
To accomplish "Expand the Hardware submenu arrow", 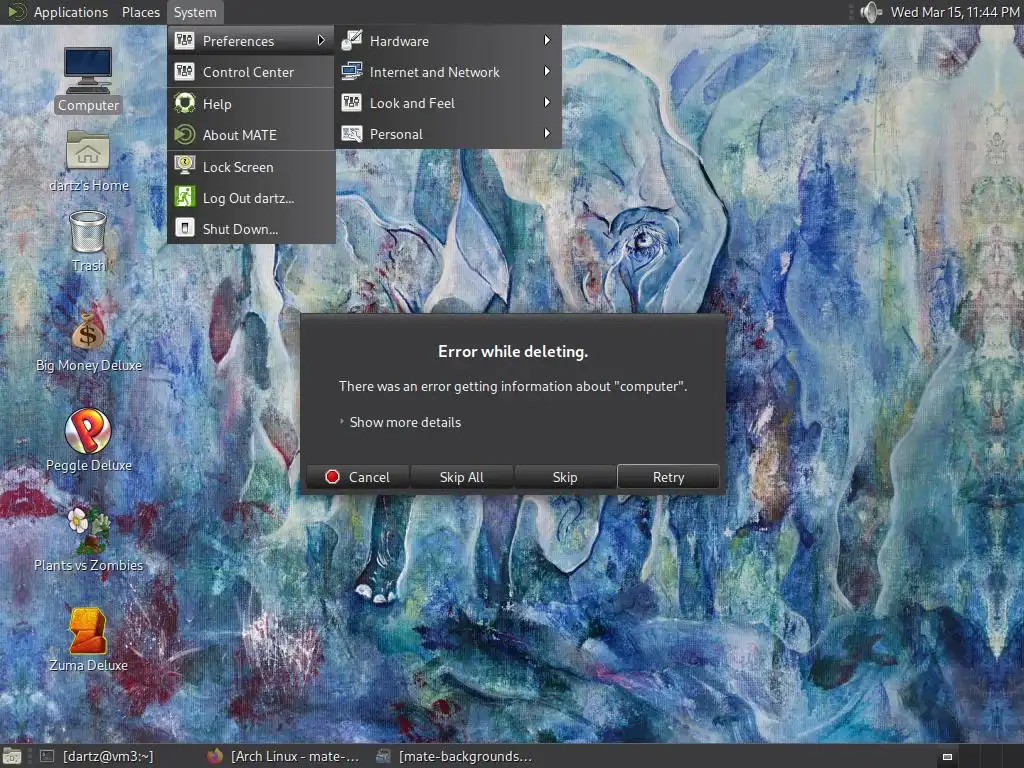I will click(x=547, y=40).
